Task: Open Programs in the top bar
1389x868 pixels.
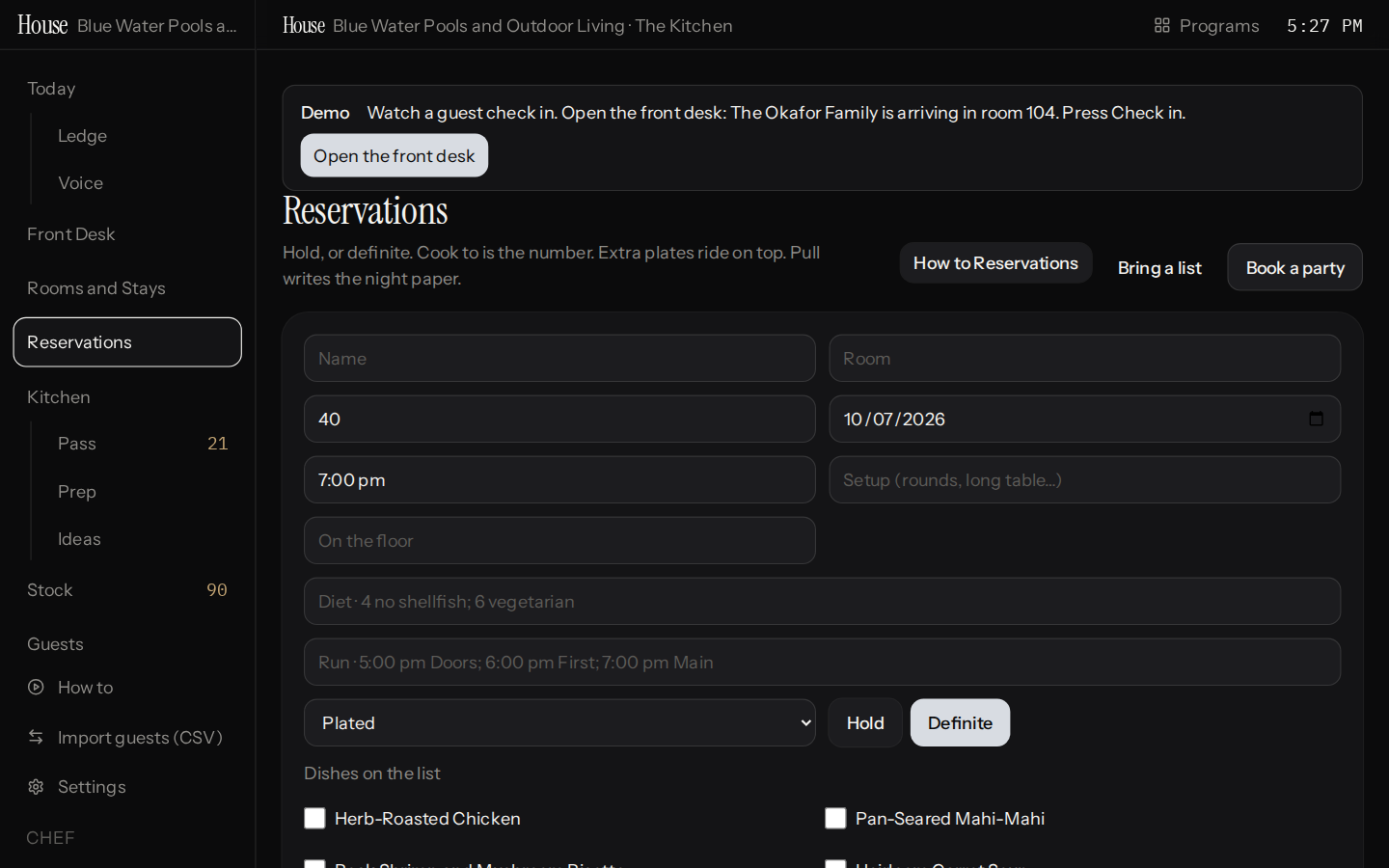Action: tap(1207, 26)
